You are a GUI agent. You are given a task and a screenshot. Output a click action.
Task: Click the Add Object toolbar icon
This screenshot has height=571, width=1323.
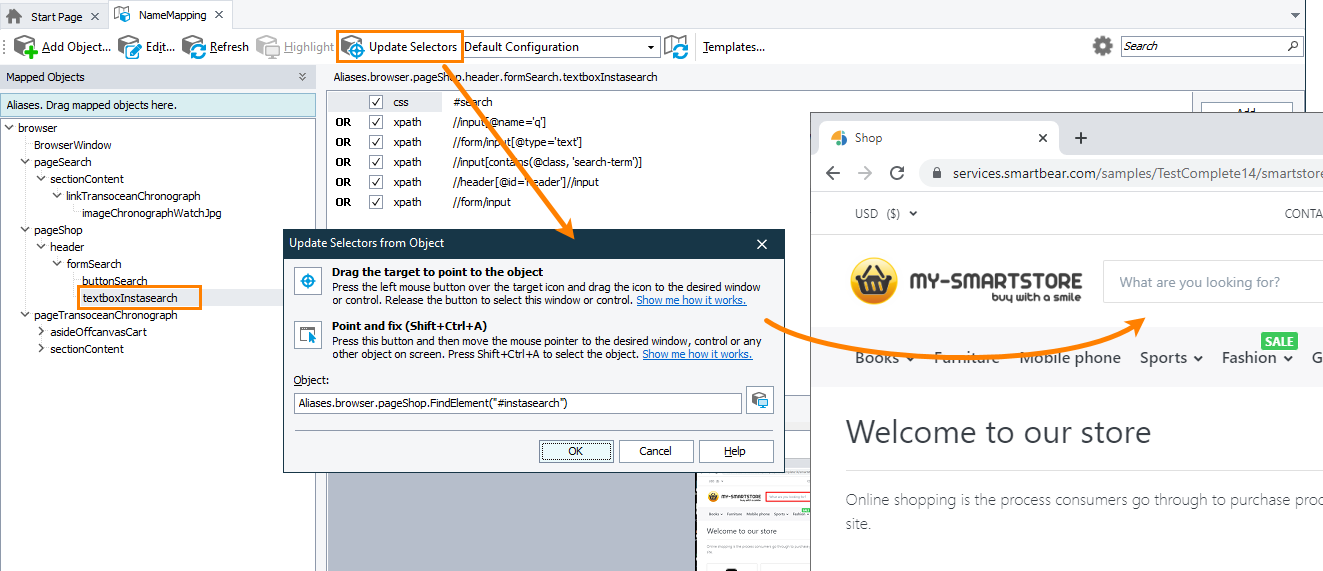click(25, 47)
